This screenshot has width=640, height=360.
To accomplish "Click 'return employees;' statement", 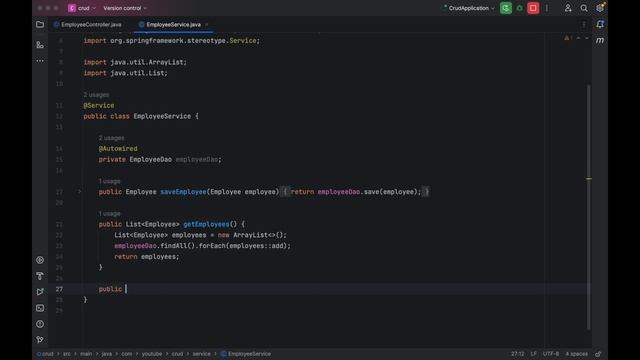I will 147,257.
